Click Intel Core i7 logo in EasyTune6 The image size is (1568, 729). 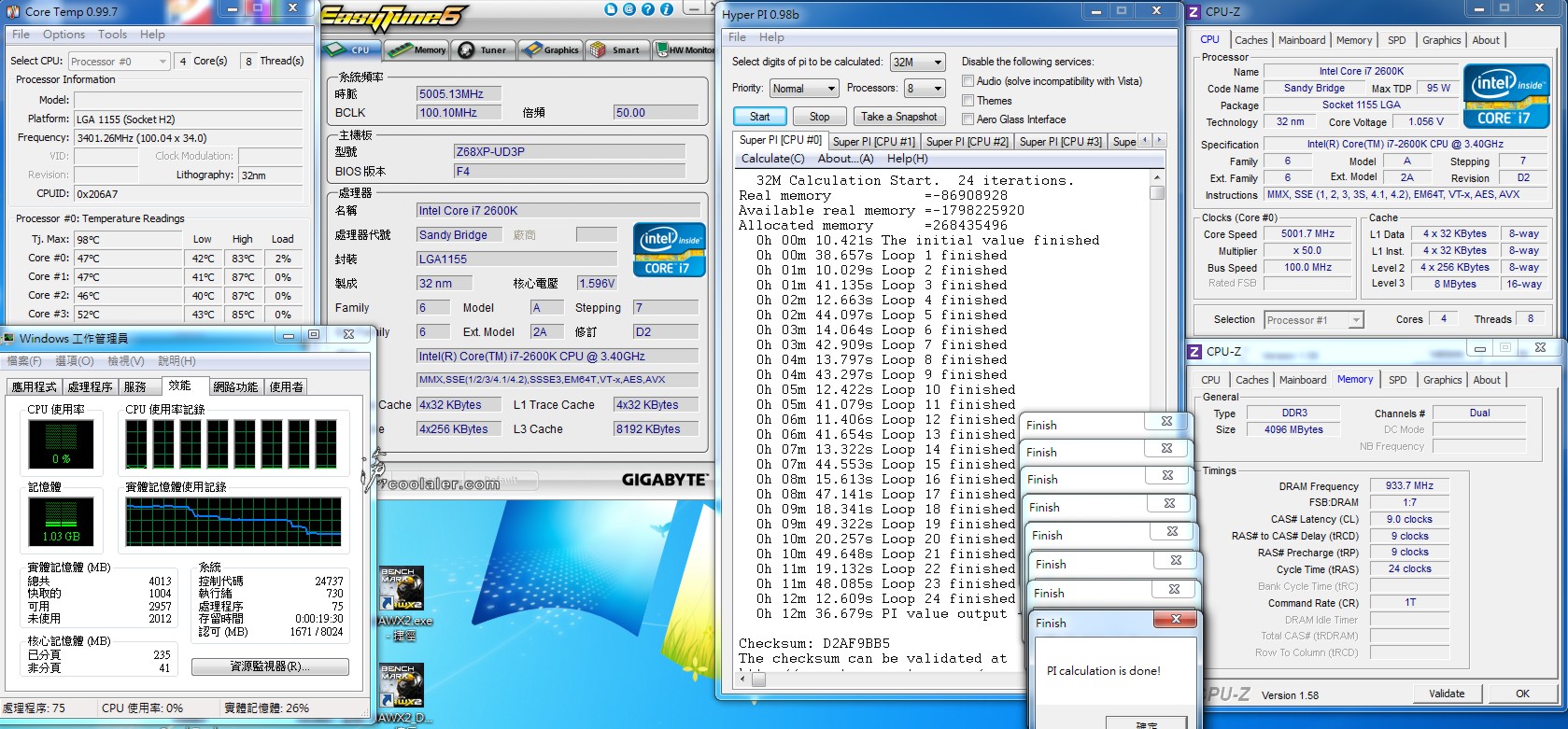click(x=669, y=250)
